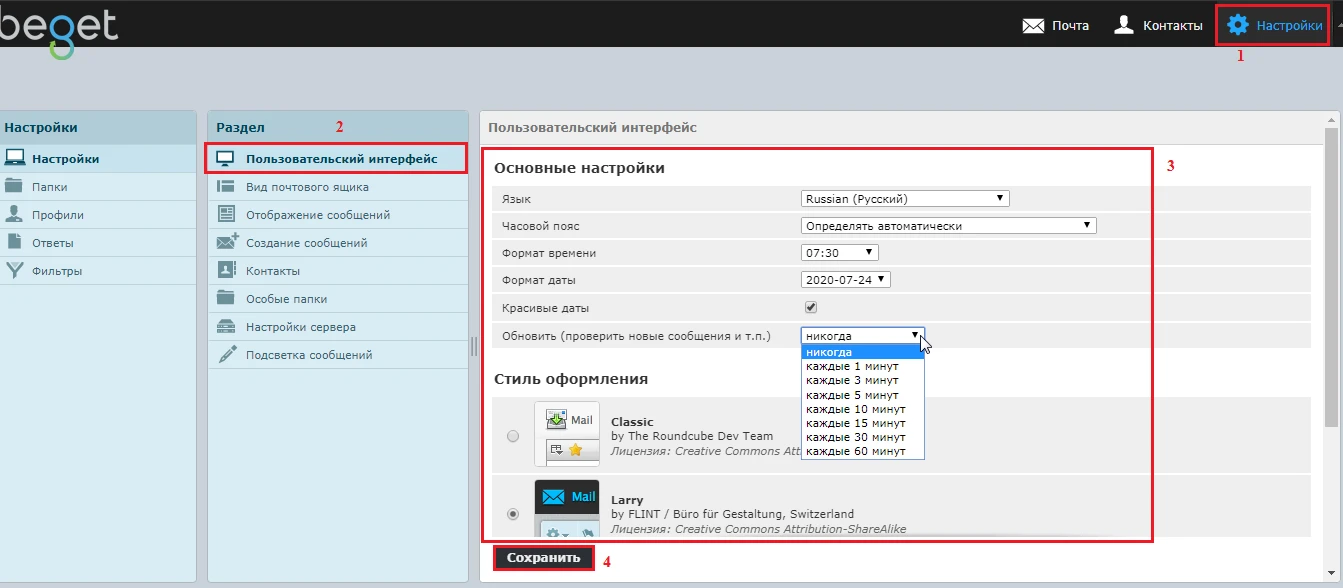This screenshot has width=1343, height=588.
Task: Select the Профили person icon
Action: point(14,214)
